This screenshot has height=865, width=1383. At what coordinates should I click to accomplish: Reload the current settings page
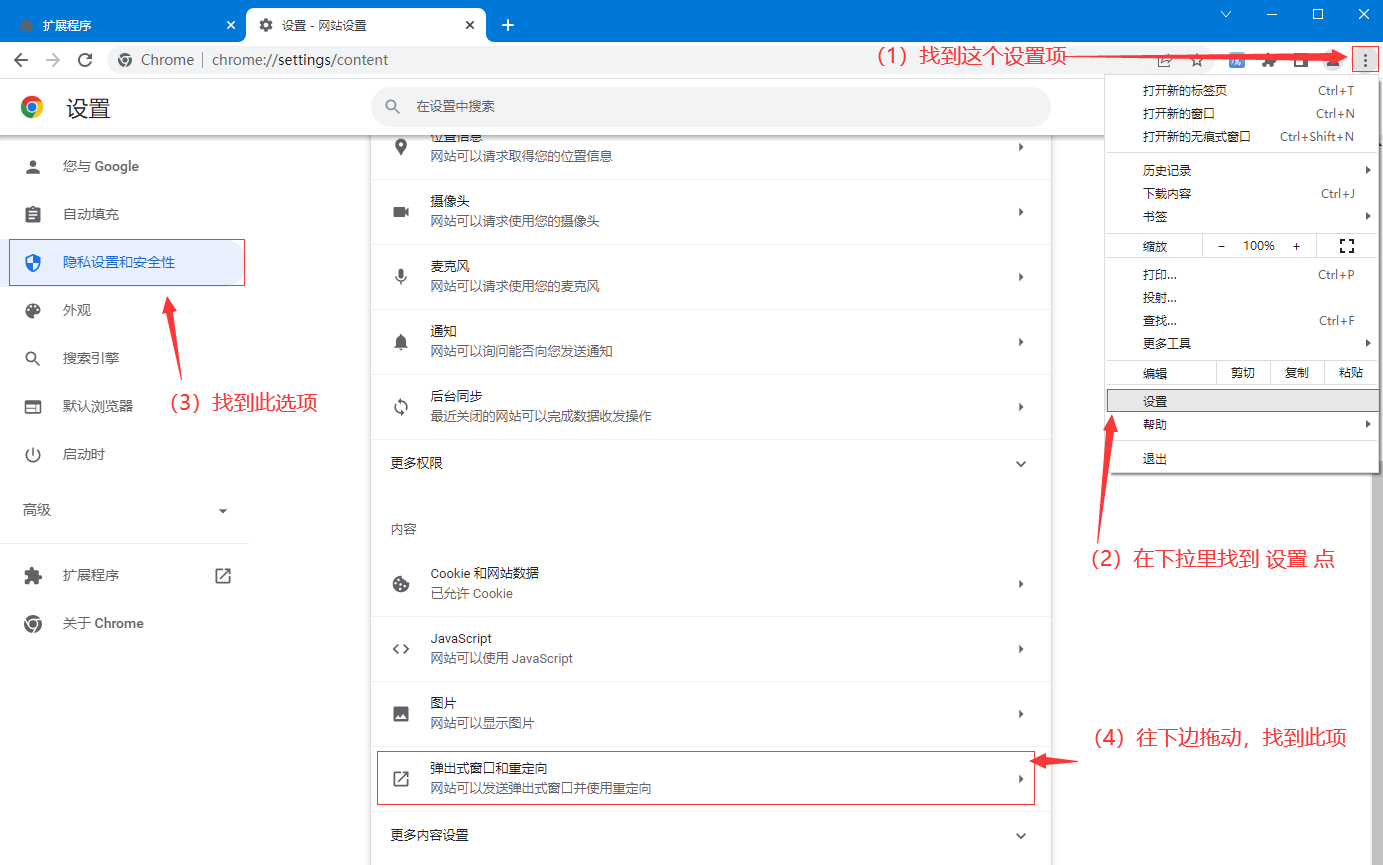tap(85, 60)
